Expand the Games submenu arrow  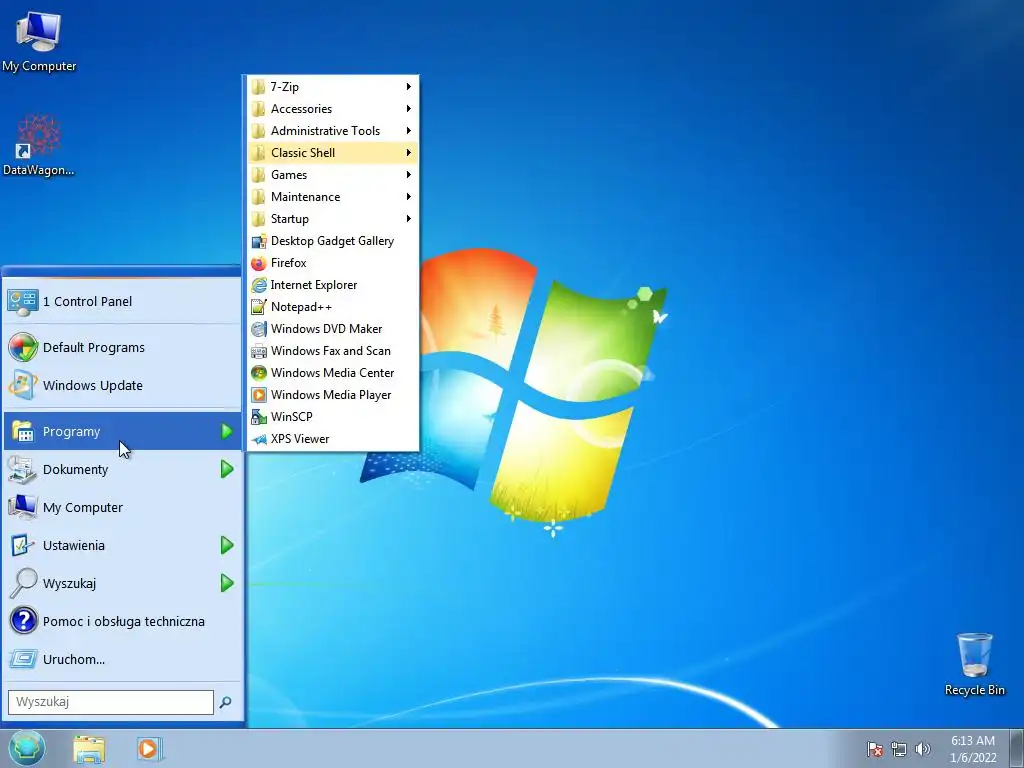point(408,174)
